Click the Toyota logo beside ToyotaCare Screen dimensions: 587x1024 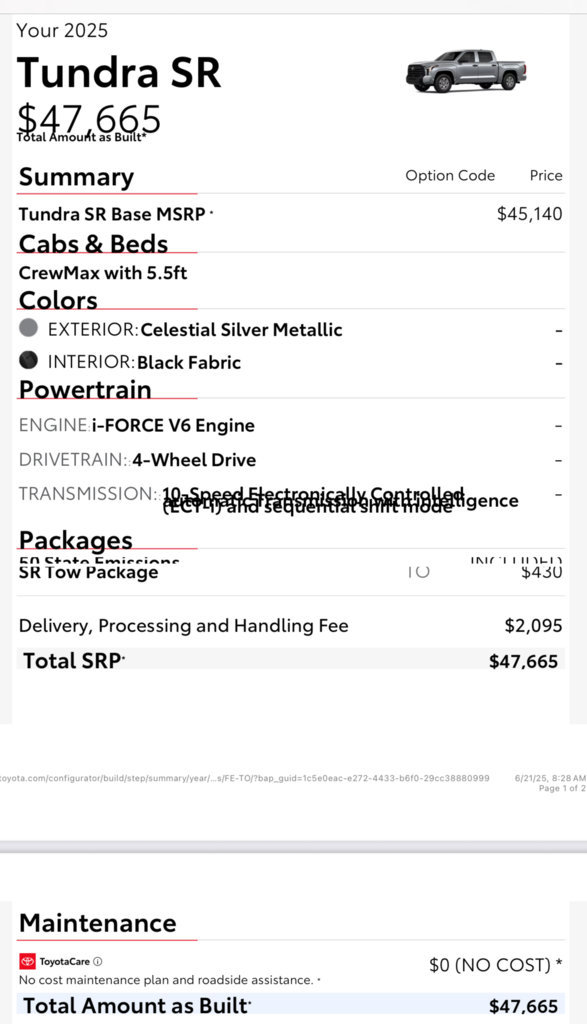pyautogui.click(x=27, y=961)
